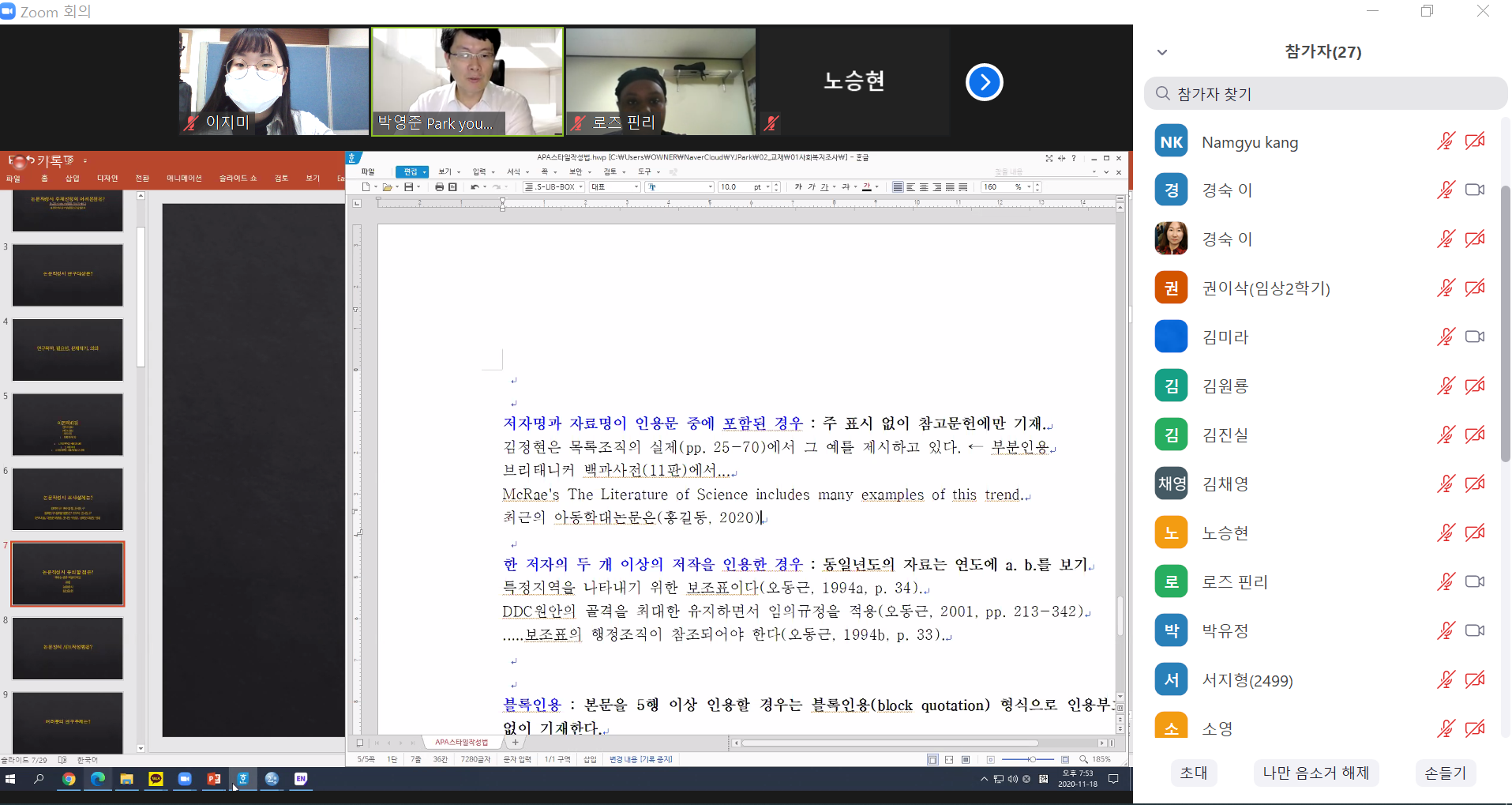Toggle bold formatting in Hangul toolbar
Screen dimensions: 1512x805
tap(798, 187)
